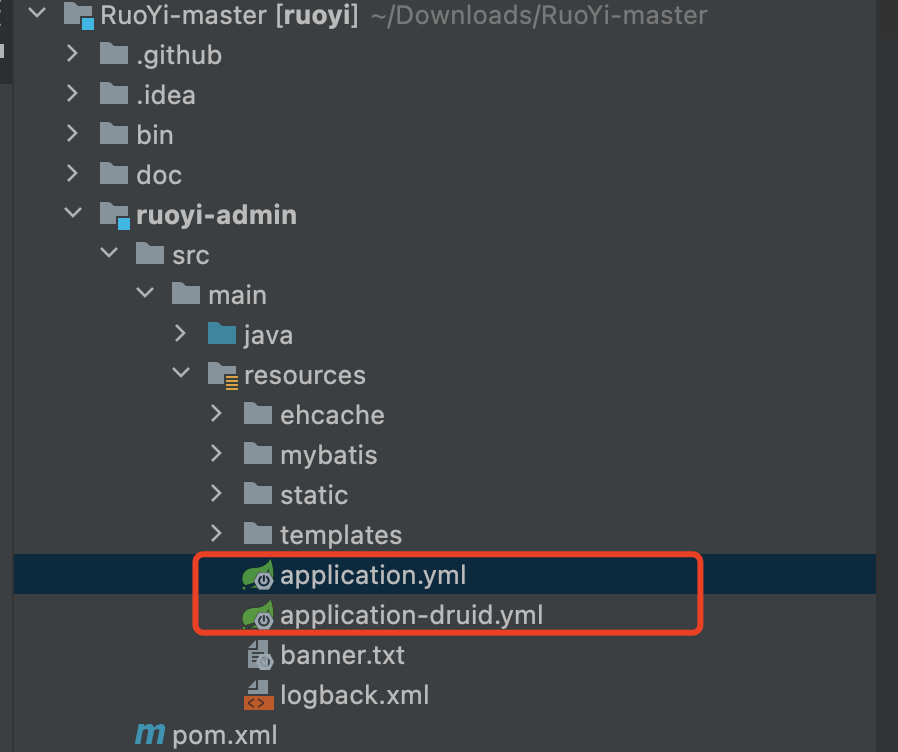
Task: Select the RuoYi-master [ruoyi] project name
Action: pos(229,15)
